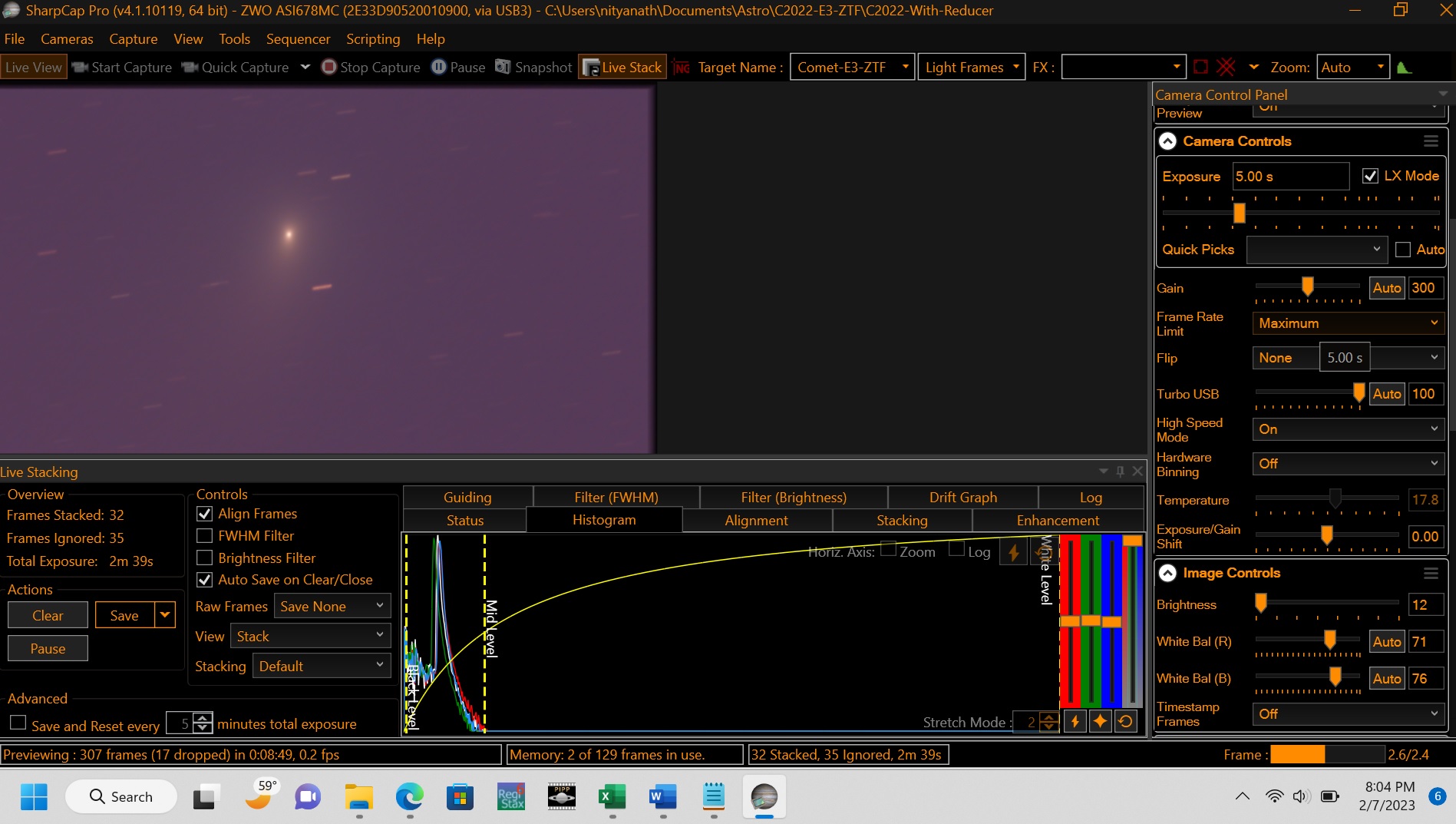Uncheck the LX Mode checkbox

(x=1370, y=176)
